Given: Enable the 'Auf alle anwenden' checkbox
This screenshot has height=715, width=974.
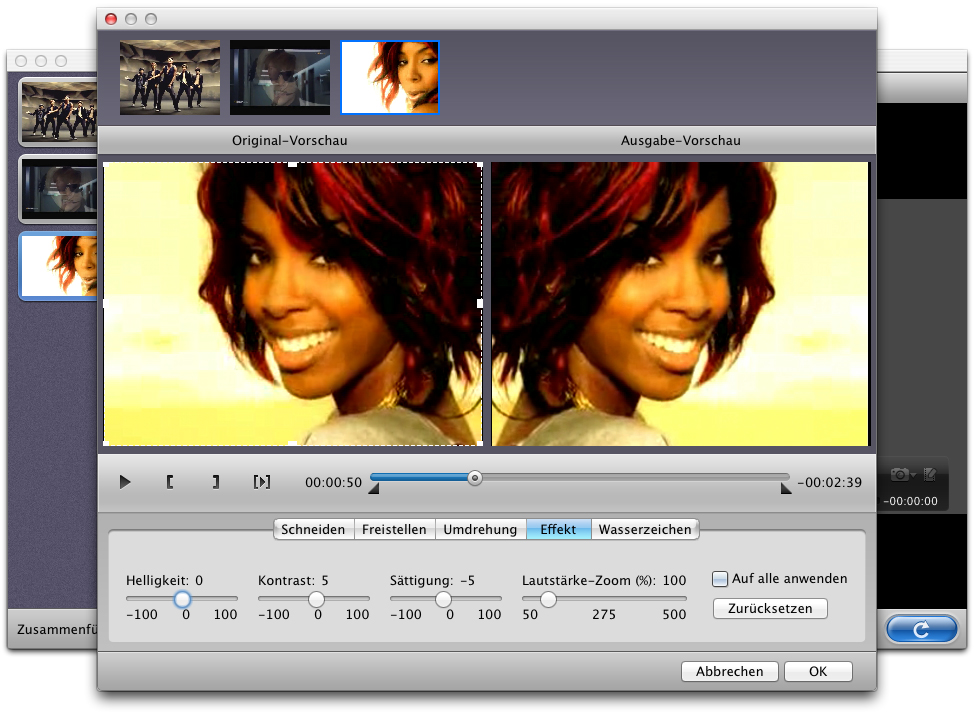Looking at the screenshot, I should coord(720,579).
